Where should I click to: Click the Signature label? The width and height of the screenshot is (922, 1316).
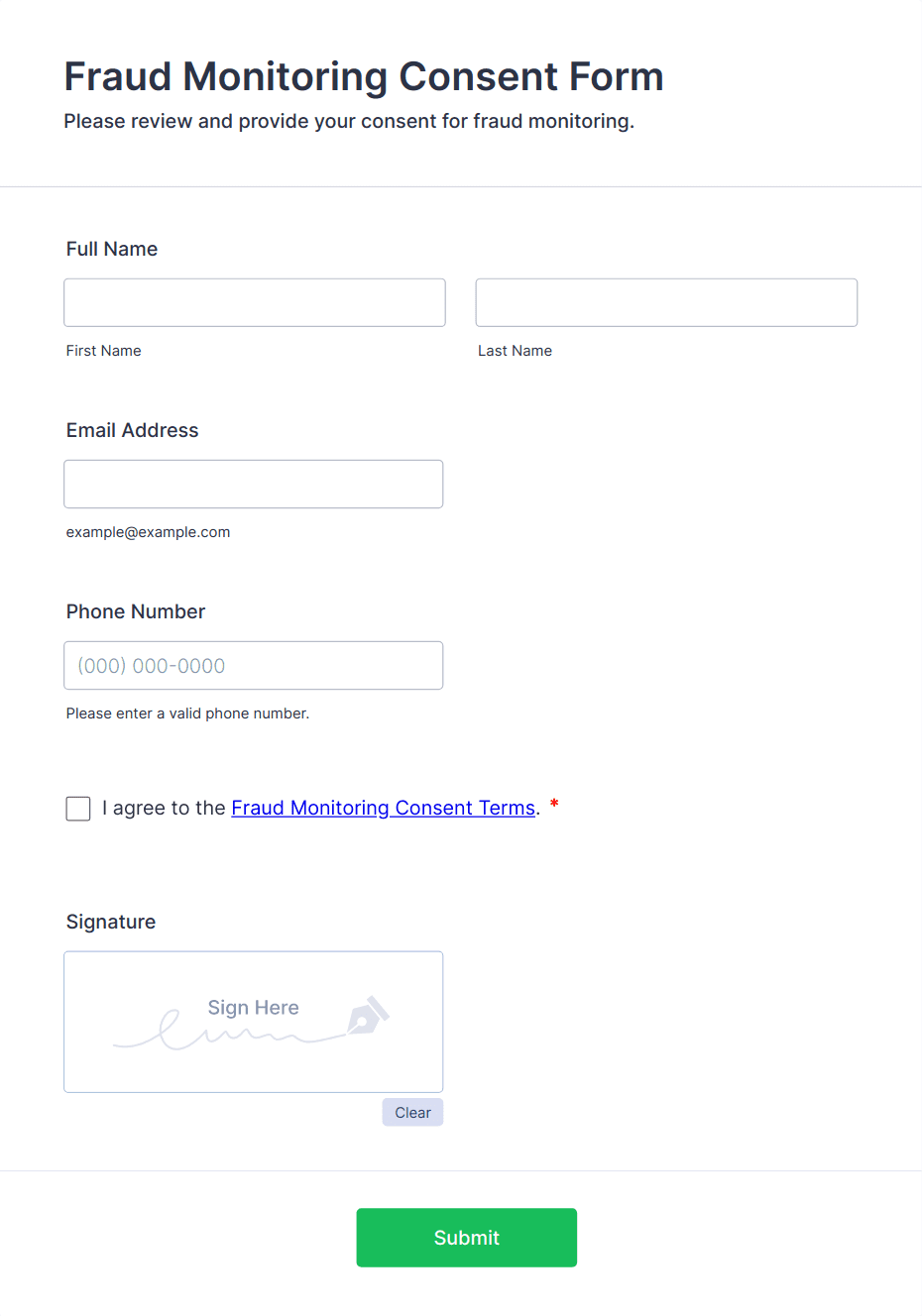point(111,922)
